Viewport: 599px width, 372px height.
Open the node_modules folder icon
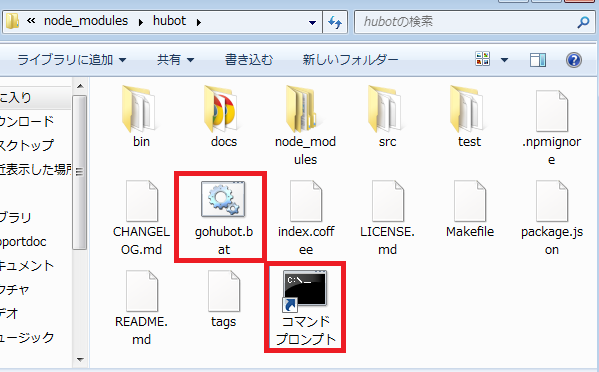(x=304, y=110)
